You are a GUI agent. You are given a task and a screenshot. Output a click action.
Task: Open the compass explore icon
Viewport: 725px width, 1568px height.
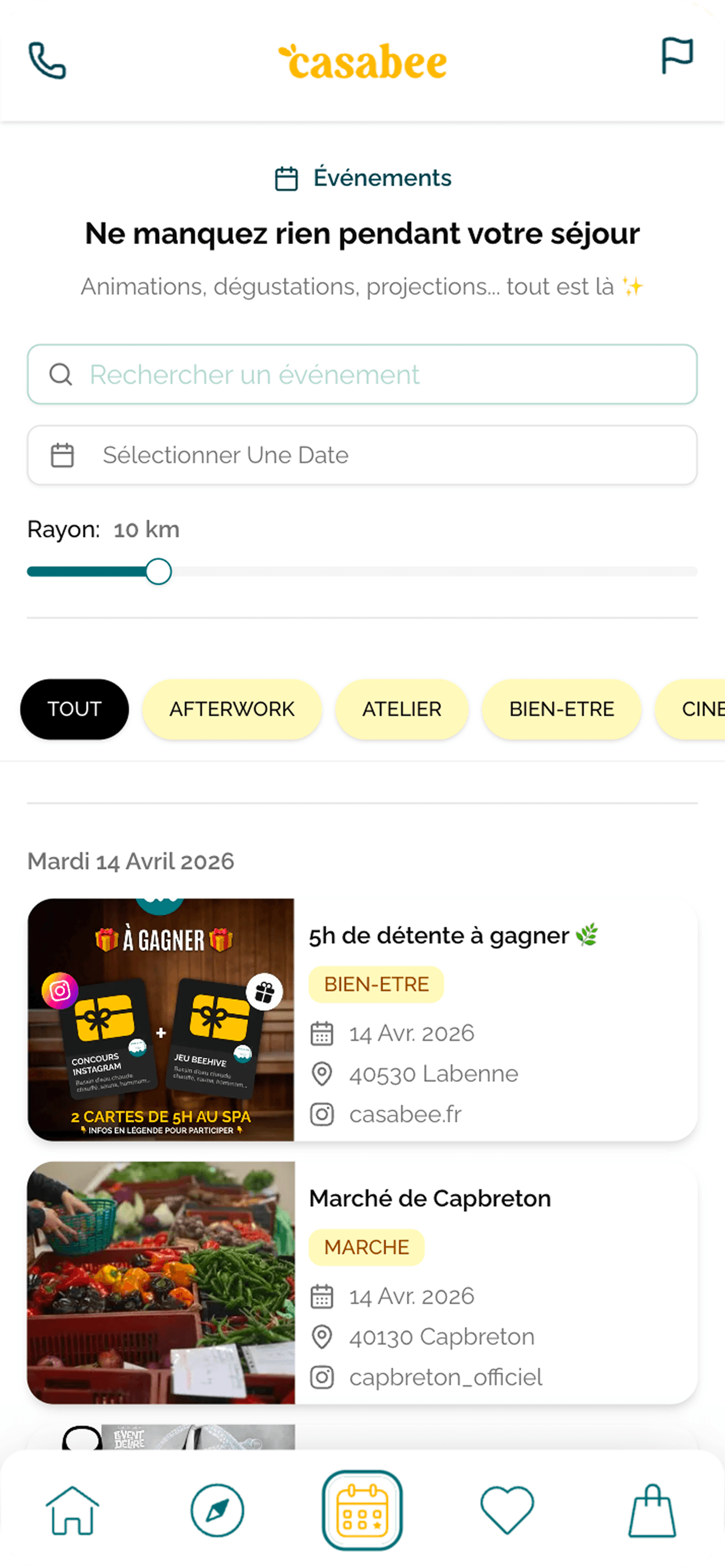(217, 1510)
